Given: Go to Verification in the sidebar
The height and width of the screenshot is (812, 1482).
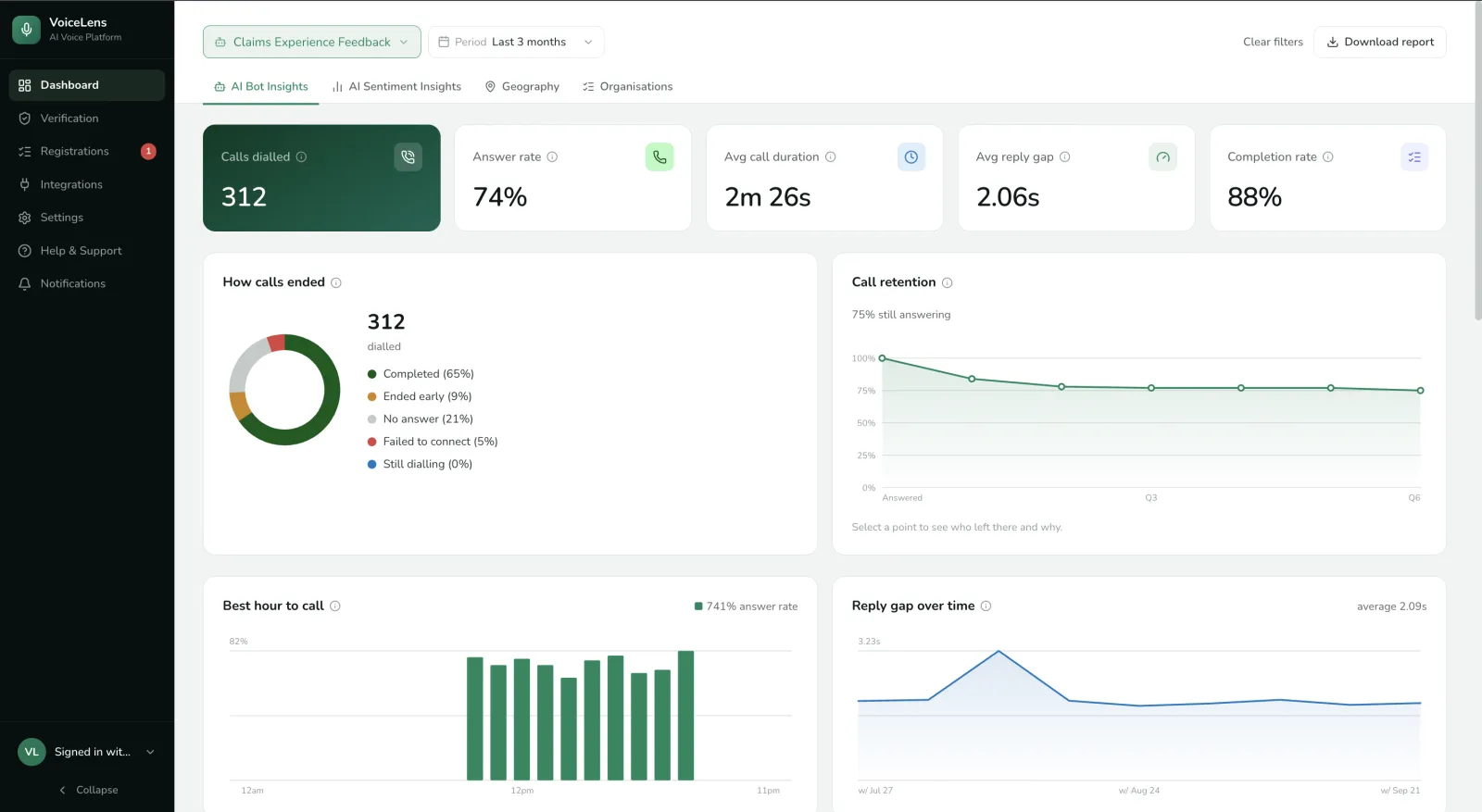Looking at the screenshot, I should pyautogui.click(x=87, y=119).
